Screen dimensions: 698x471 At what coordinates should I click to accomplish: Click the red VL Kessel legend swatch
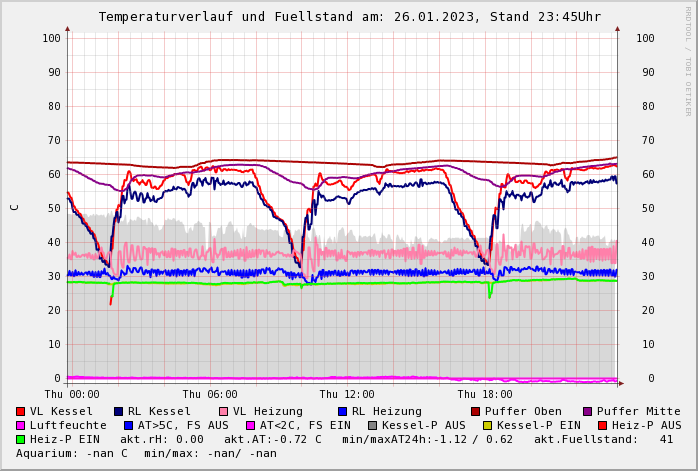(21, 411)
